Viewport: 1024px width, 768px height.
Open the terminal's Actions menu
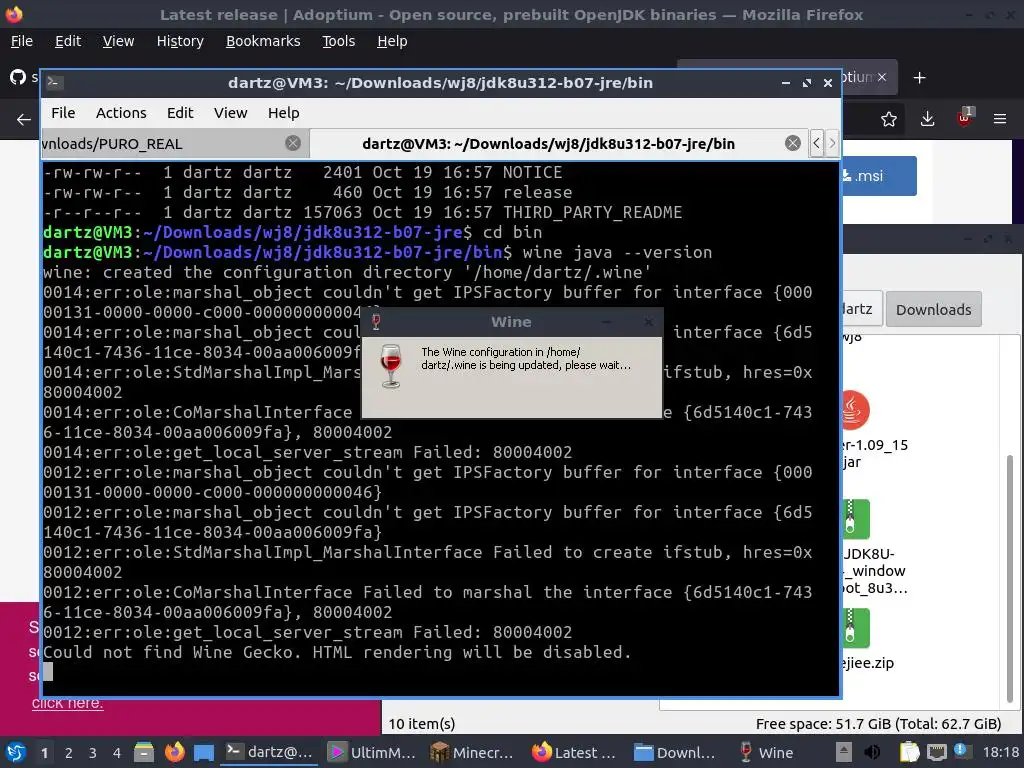[x=121, y=113]
